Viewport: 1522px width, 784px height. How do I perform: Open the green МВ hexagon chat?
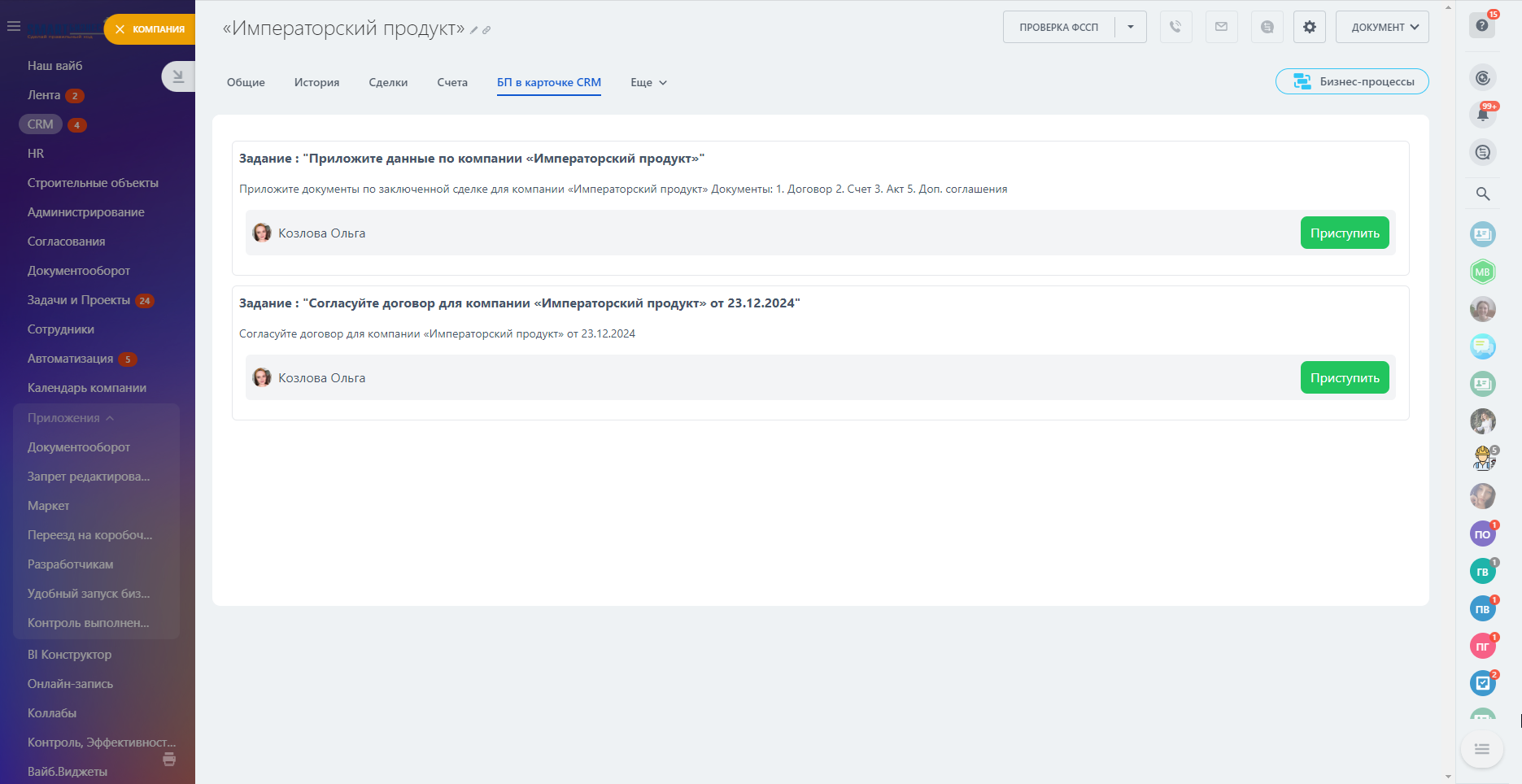pos(1483,272)
